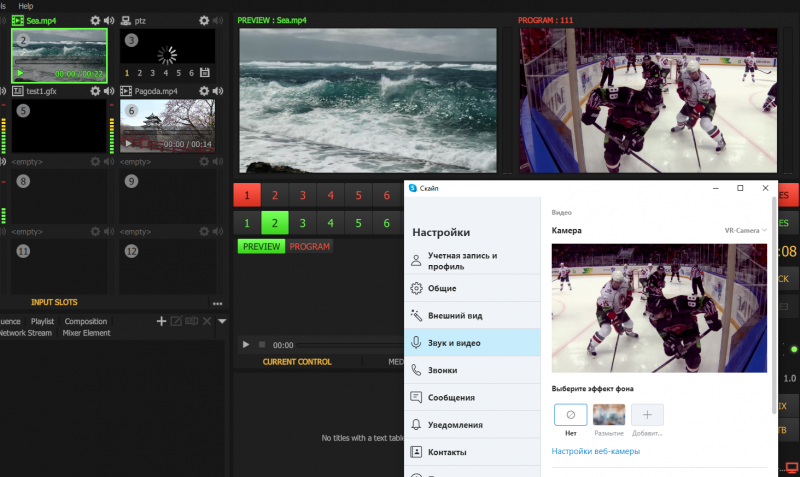The image size is (800, 477).
Task: Open Общие settings in Skype sidebar
Action: click(x=442, y=288)
